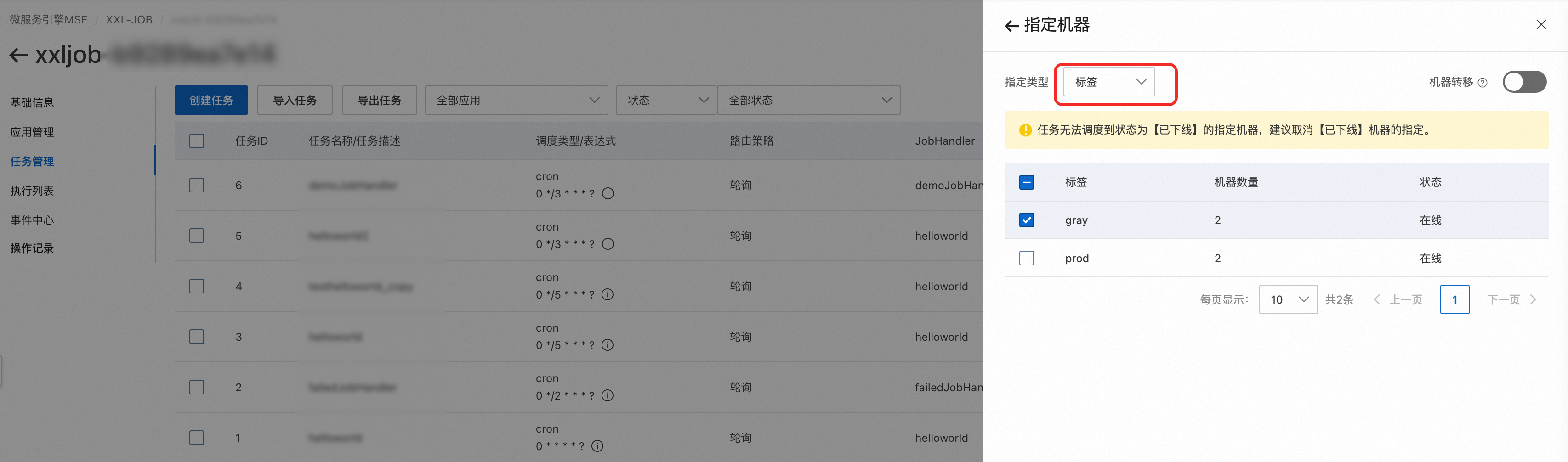Show cron info for task 5
Screen dimensions: 1568x462
click(608, 244)
